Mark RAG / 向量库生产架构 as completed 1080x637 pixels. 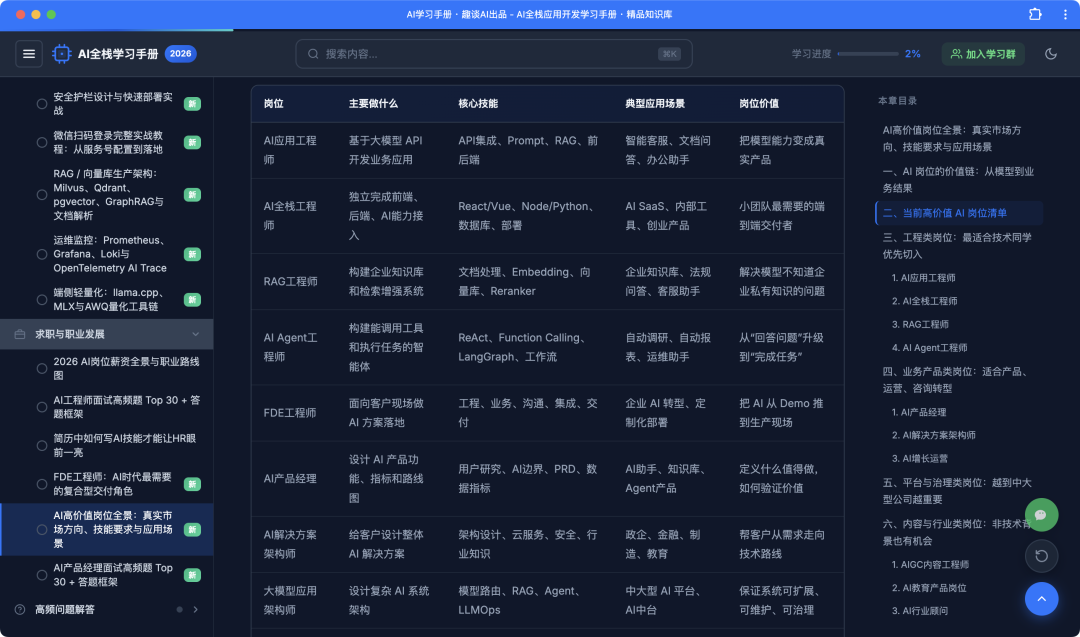click(42, 195)
